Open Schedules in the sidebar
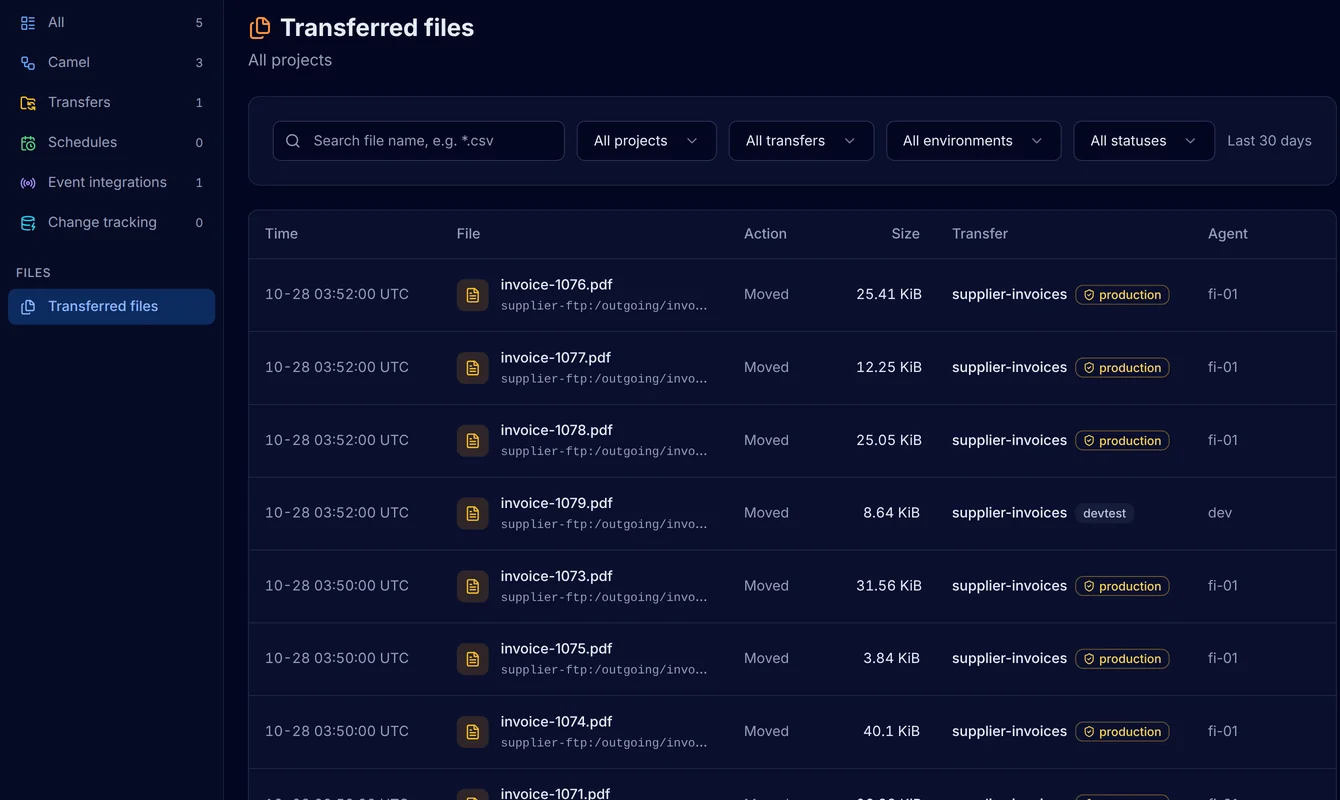 (x=111, y=142)
